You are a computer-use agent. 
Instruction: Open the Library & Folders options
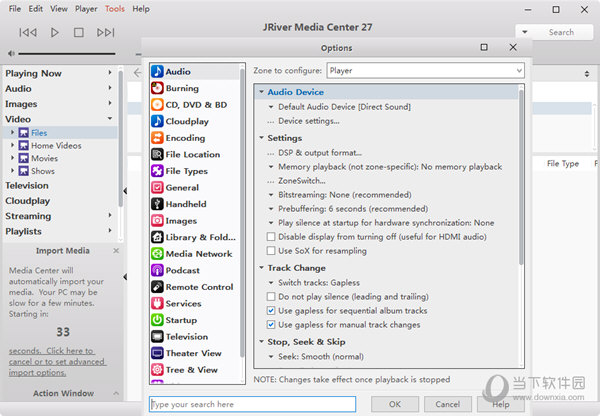click(195, 237)
